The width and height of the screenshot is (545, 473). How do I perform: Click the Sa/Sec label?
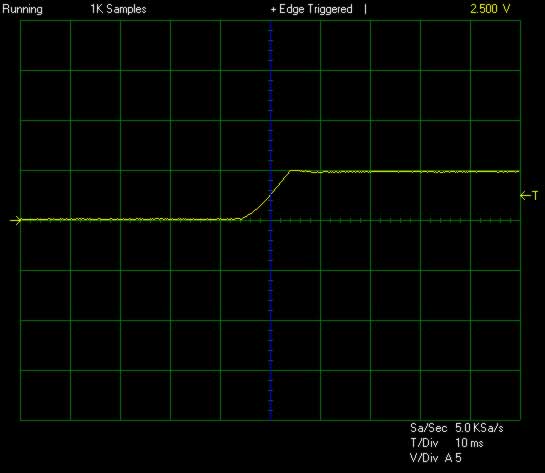tap(429, 428)
